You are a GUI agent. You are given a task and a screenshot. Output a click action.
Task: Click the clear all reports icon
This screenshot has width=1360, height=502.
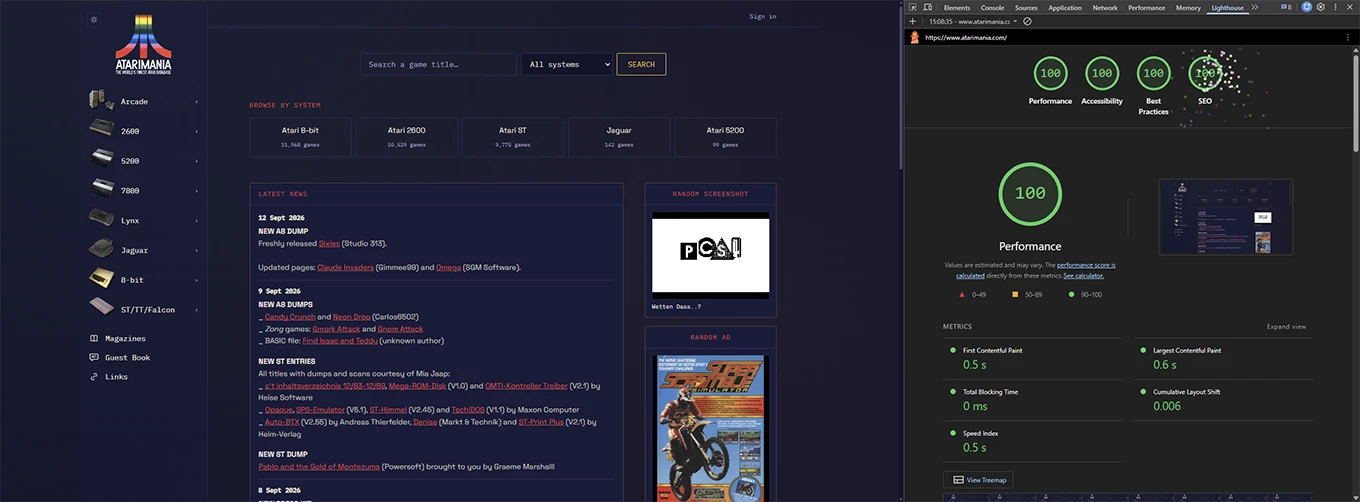coord(1027,21)
